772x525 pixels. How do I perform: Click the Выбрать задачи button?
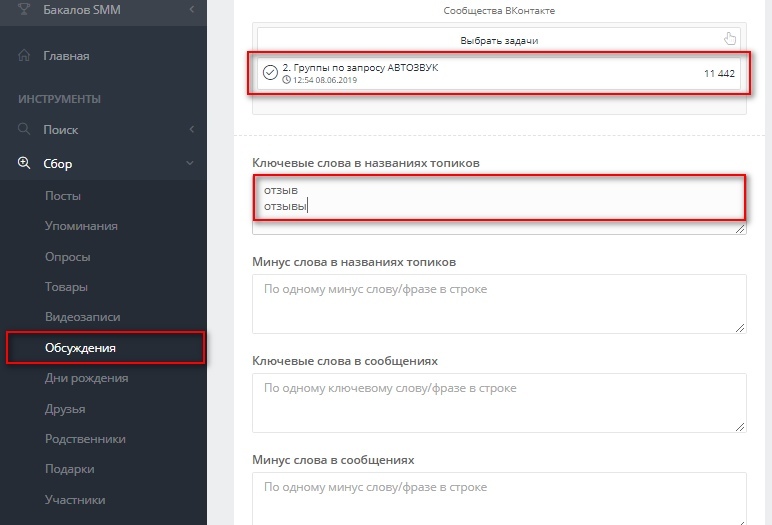pyautogui.click(x=499, y=40)
